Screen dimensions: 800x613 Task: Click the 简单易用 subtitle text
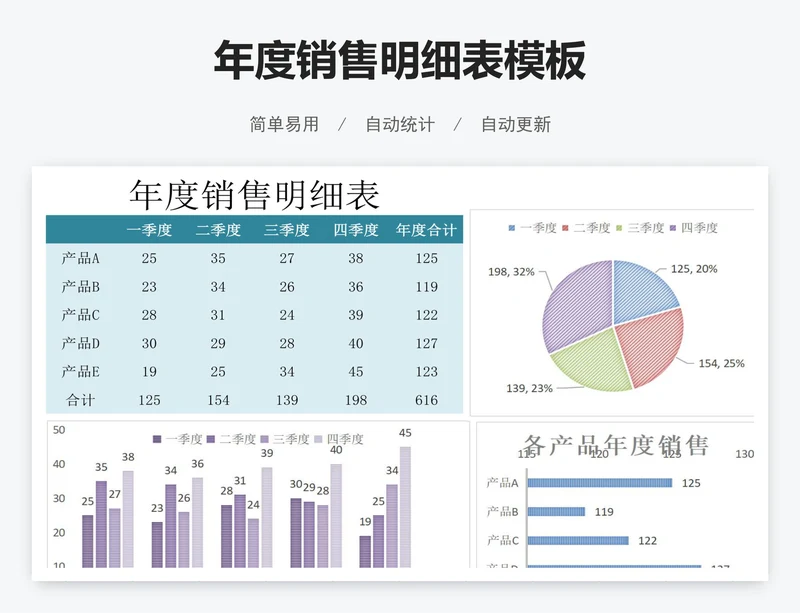pyautogui.click(x=284, y=124)
